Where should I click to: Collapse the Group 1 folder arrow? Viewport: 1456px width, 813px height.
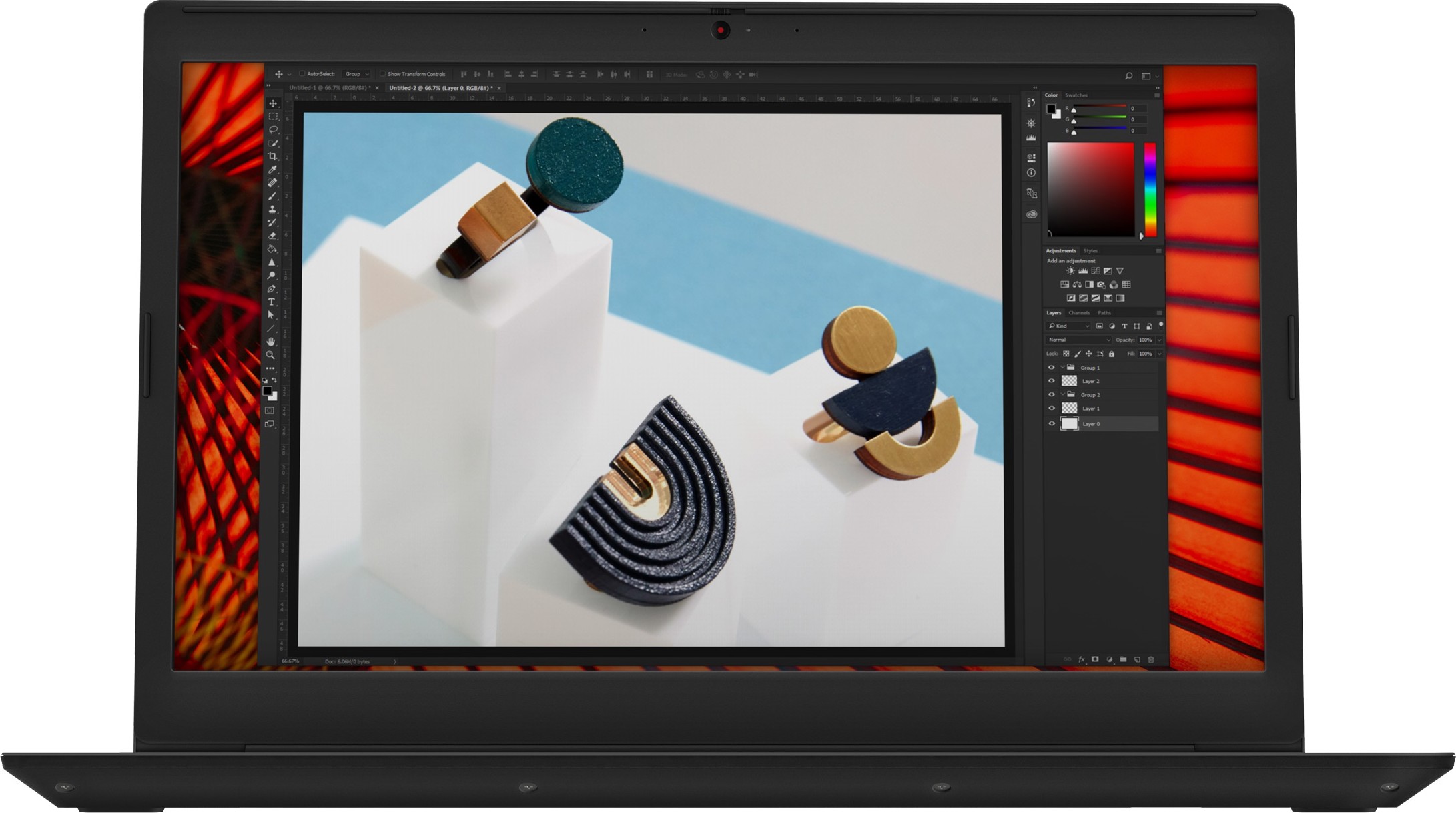pos(1062,368)
